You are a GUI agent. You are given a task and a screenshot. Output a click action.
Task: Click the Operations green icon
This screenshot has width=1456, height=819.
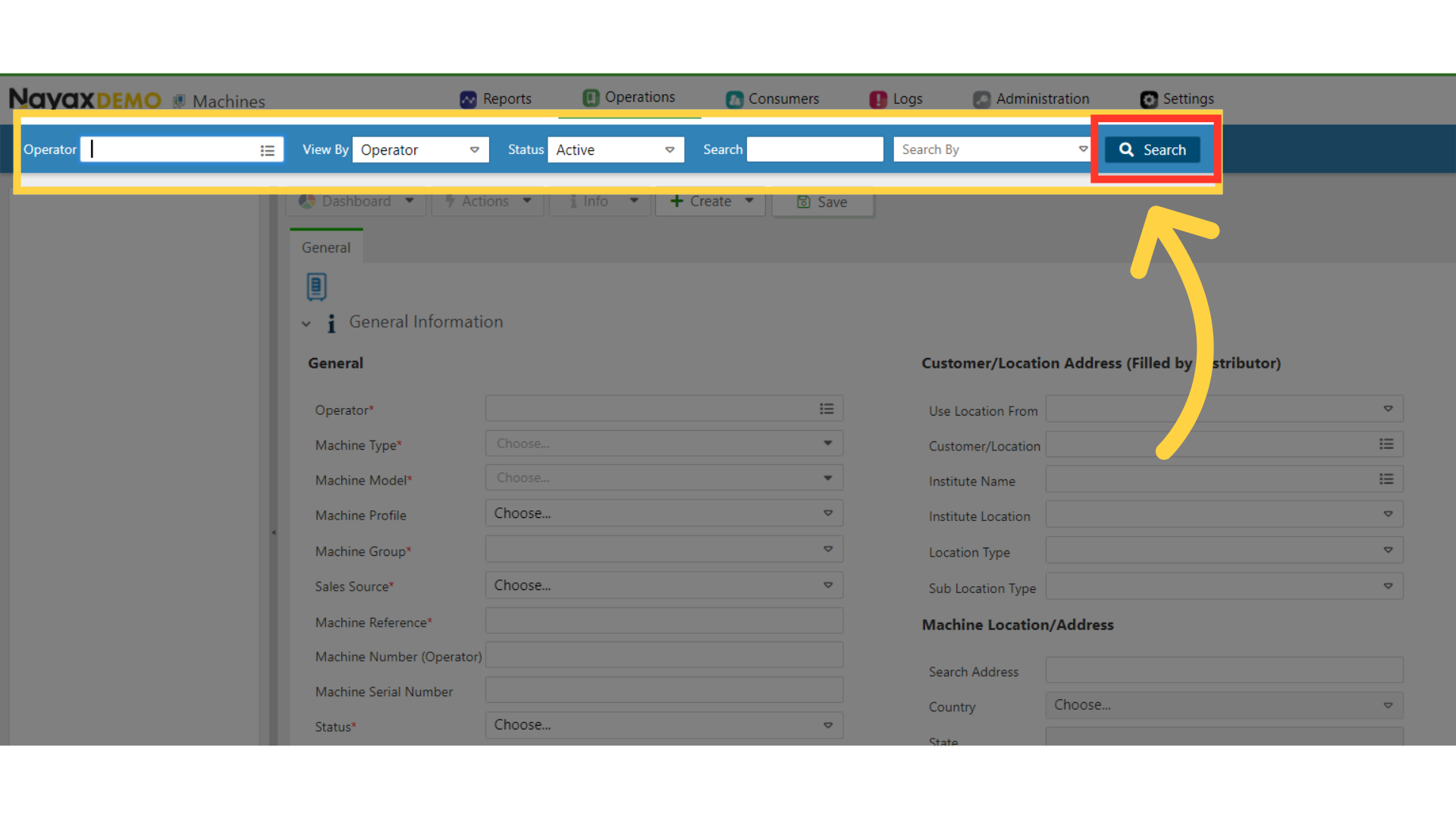click(591, 98)
